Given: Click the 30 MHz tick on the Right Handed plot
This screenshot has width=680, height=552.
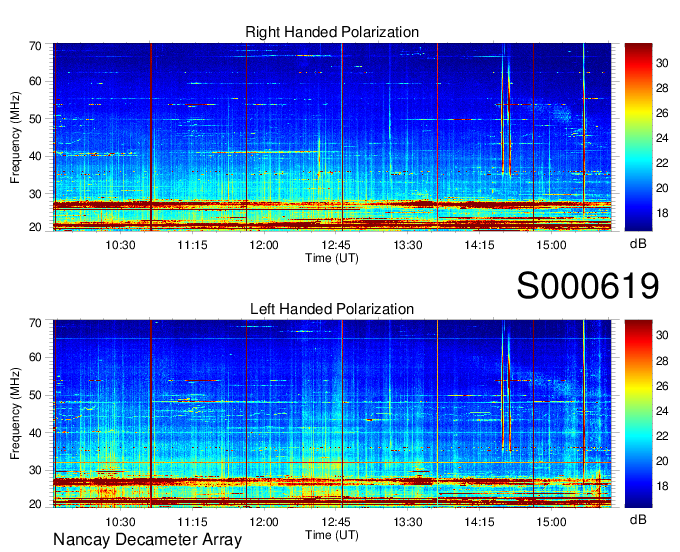Looking at the screenshot, I should click(x=35, y=194).
